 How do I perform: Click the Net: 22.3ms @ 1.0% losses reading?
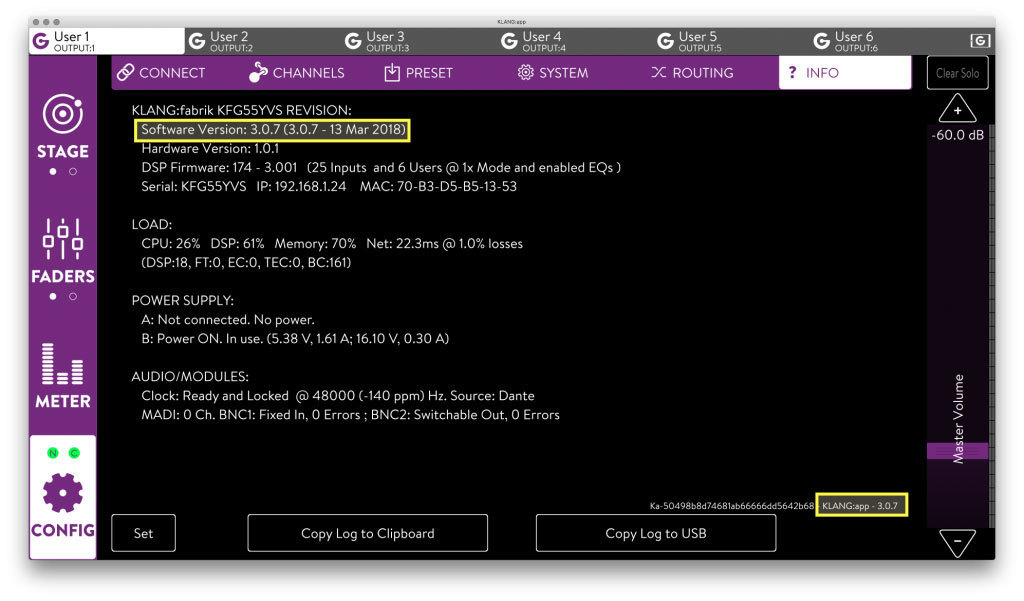click(x=445, y=243)
